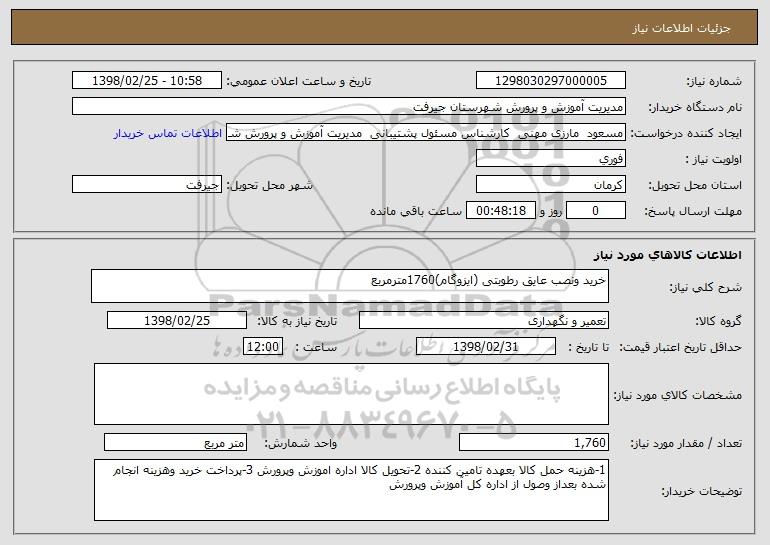Image resolution: width=770 pixels, height=545 pixels.
Task: Click the remaining days field showing 0
Action: click(596, 211)
